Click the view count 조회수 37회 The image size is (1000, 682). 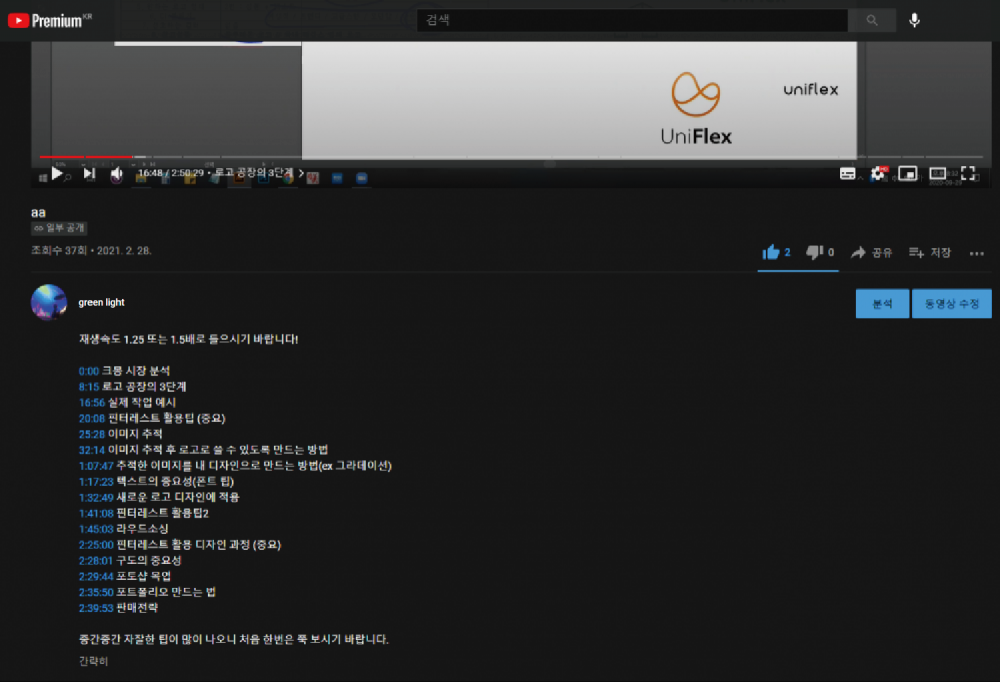click(59, 251)
